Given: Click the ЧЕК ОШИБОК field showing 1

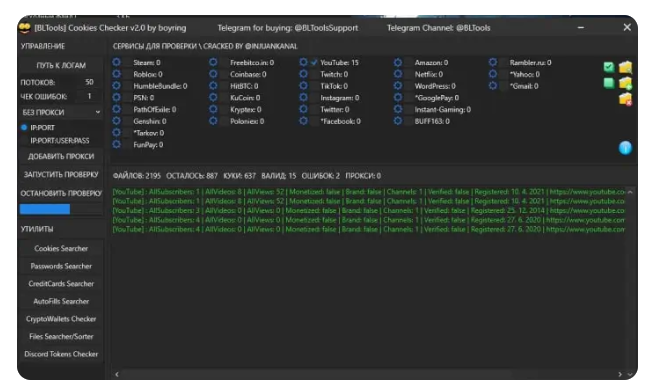Looking at the screenshot, I should click(89, 96).
